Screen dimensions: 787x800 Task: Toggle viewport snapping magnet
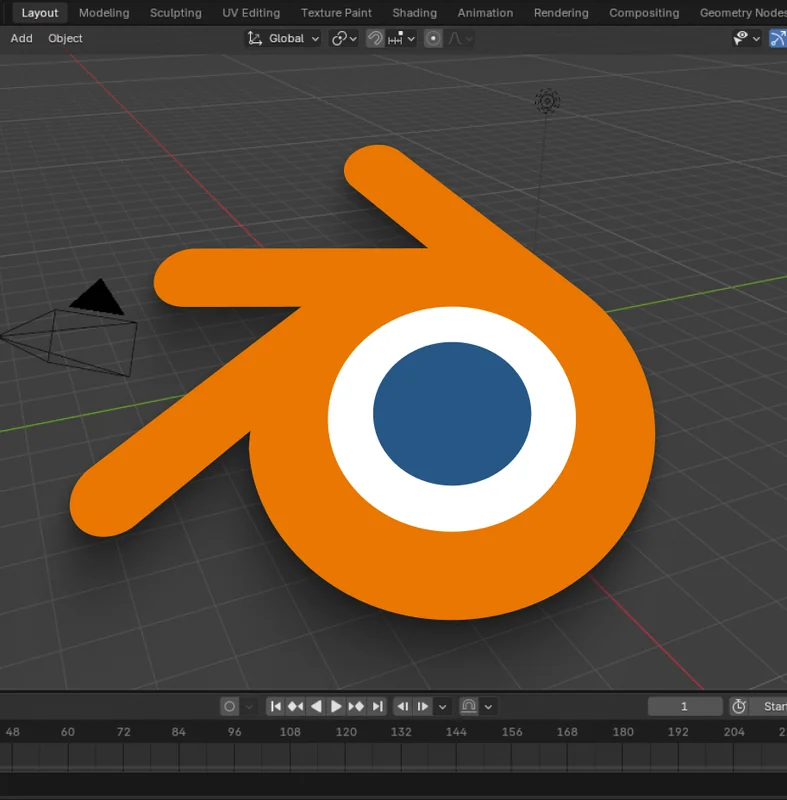(375, 38)
